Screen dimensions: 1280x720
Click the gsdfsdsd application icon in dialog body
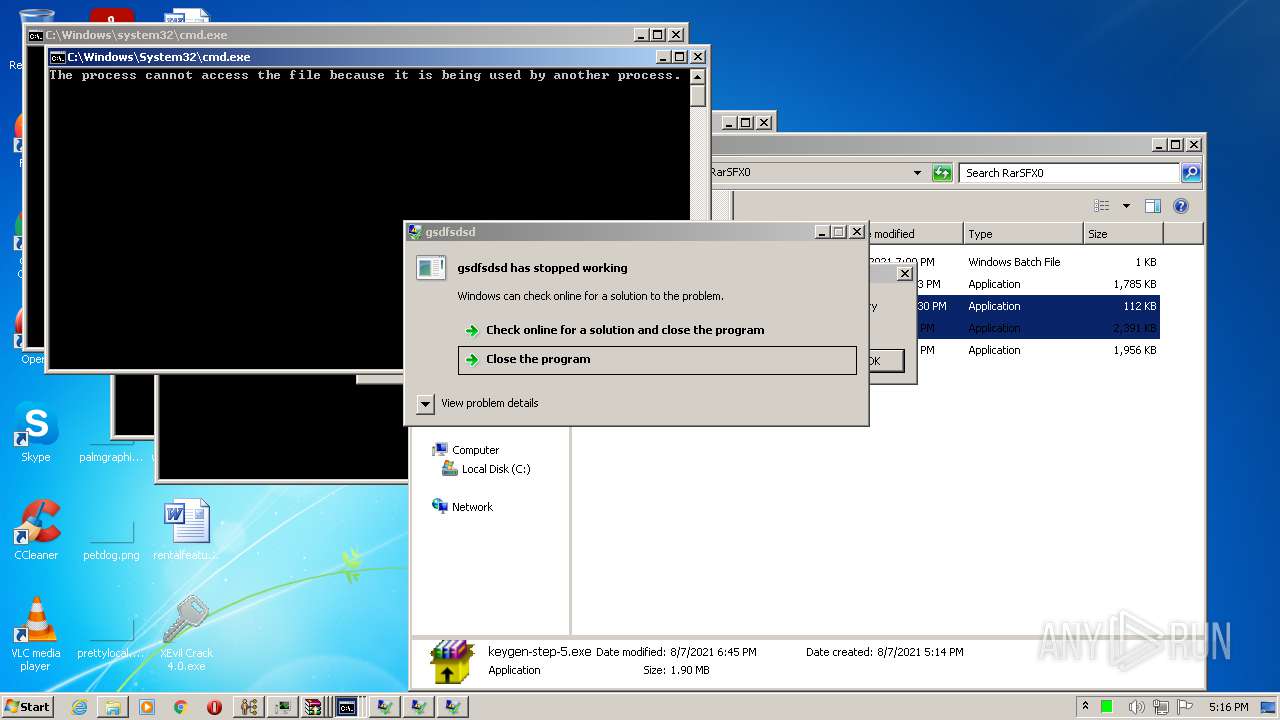coord(431,268)
